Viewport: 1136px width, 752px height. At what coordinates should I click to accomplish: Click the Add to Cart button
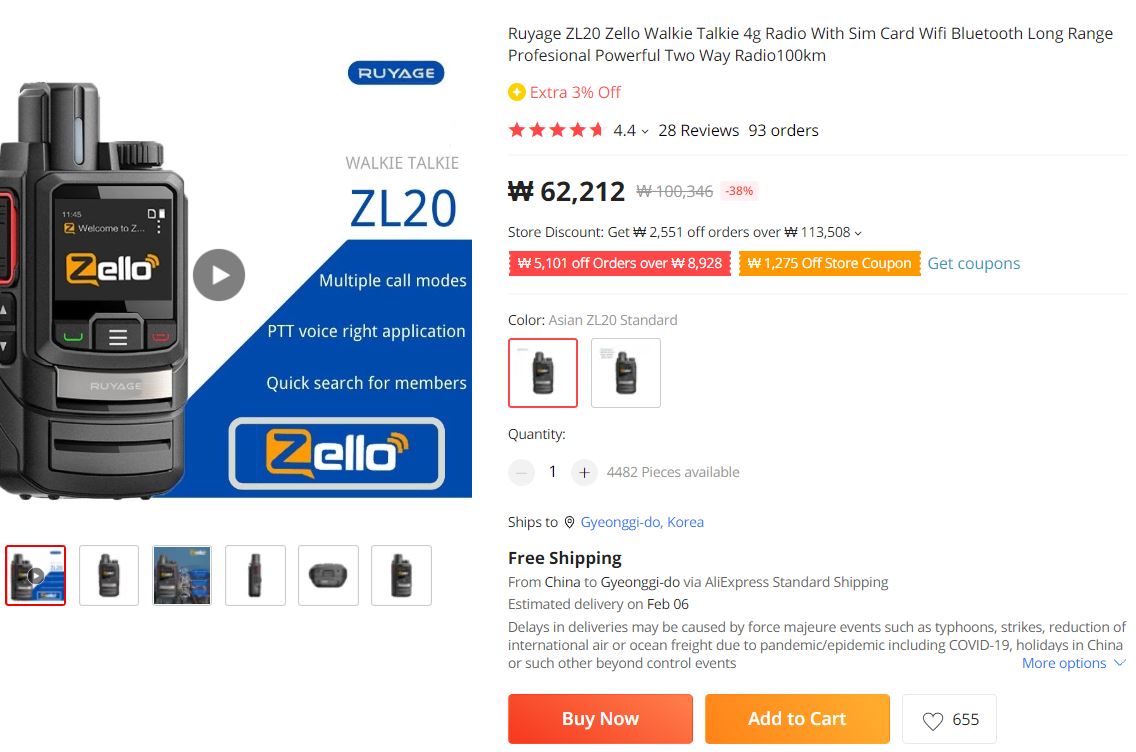coord(797,719)
